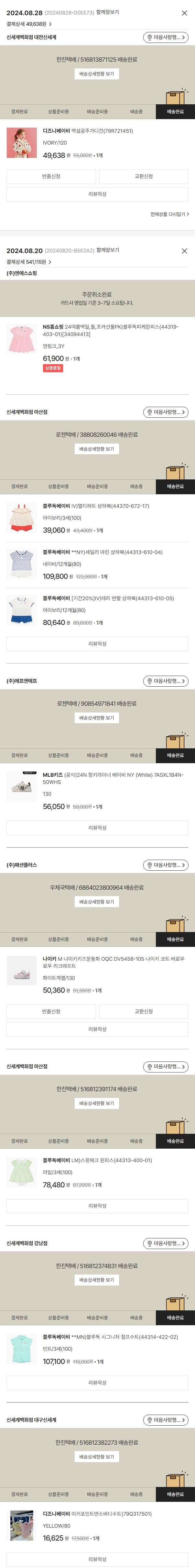This screenshot has height=1568, width=195.
Task: Open NS홈쇼핑 pink dress product thumbnail
Action: 22,339
